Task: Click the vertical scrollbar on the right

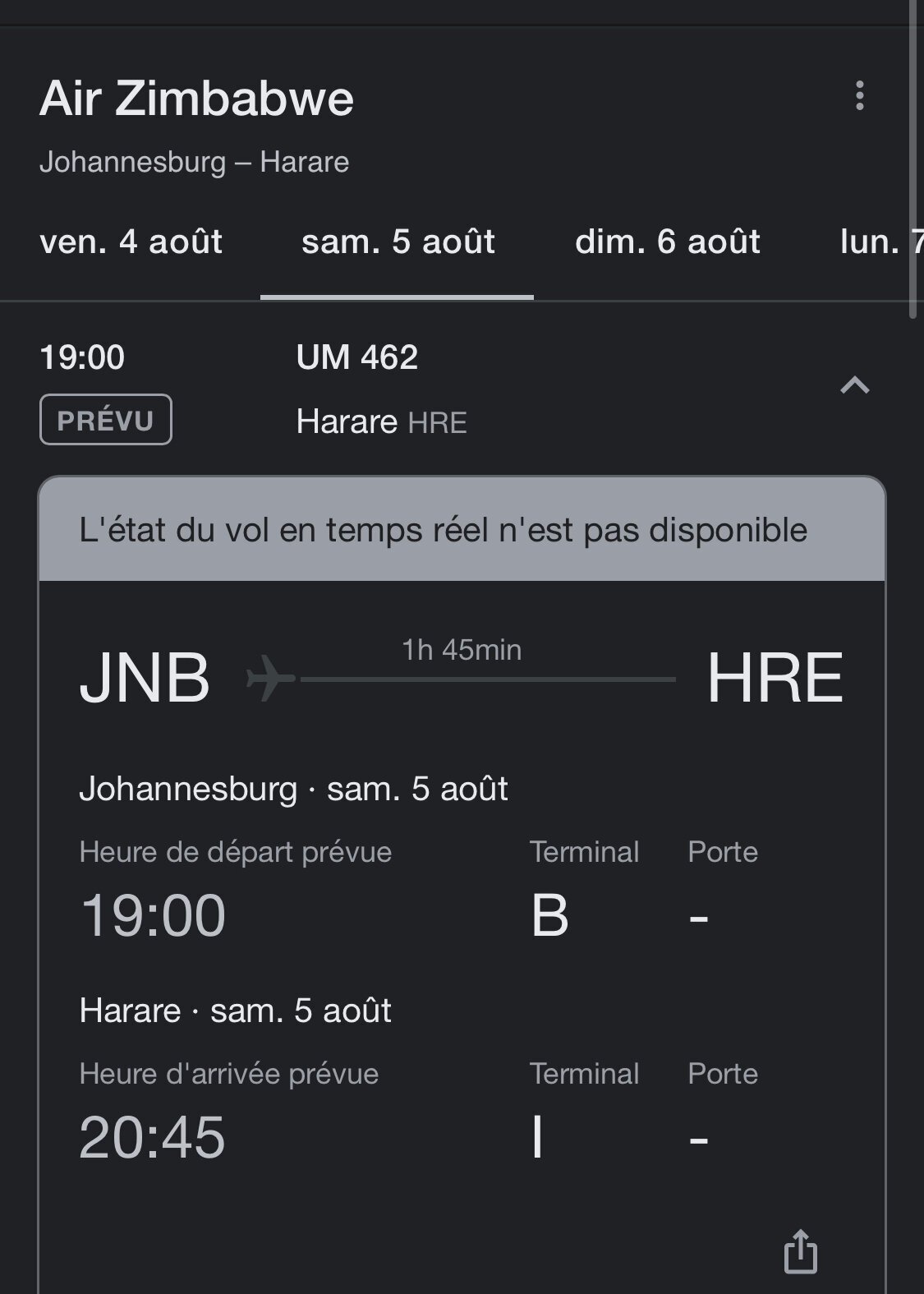Action: pyautogui.click(x=913, y=156)
